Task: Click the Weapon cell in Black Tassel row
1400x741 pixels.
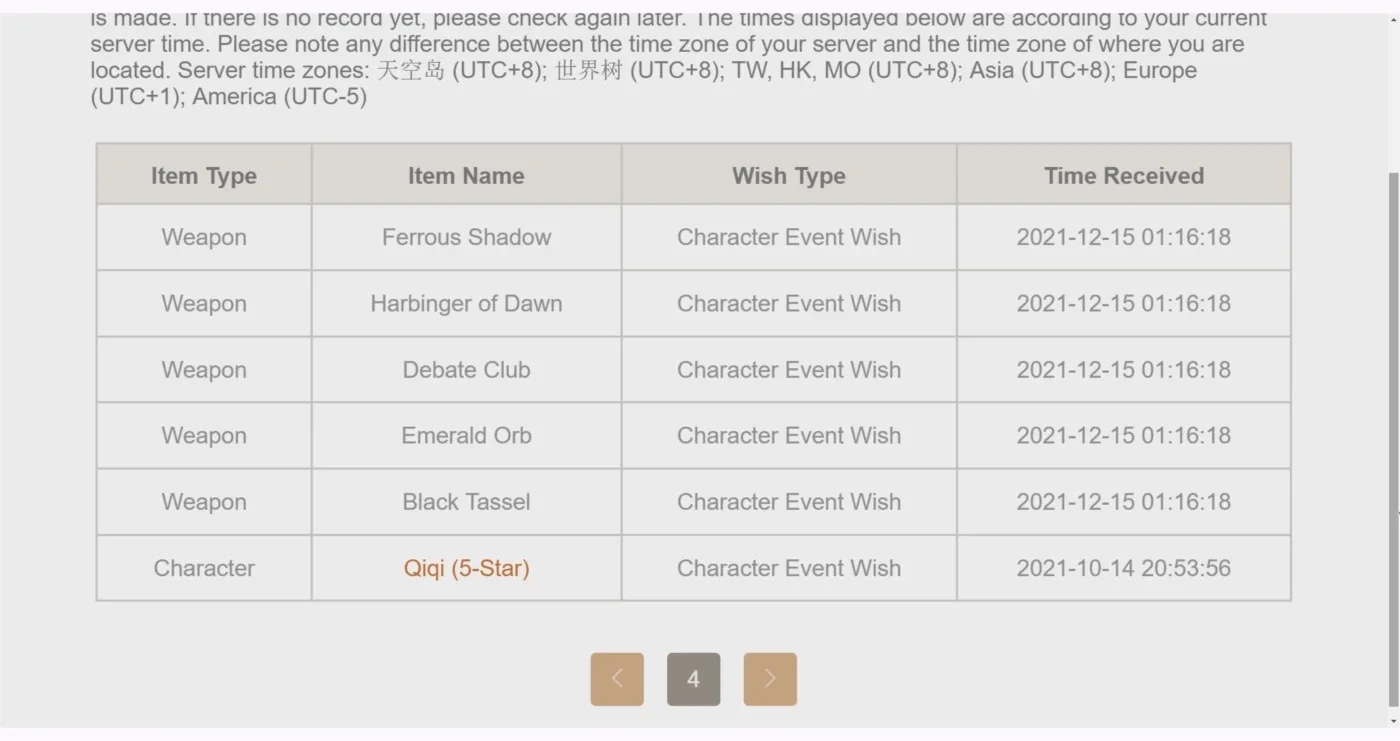Action: pyautogui.click(x=204, y=501)
